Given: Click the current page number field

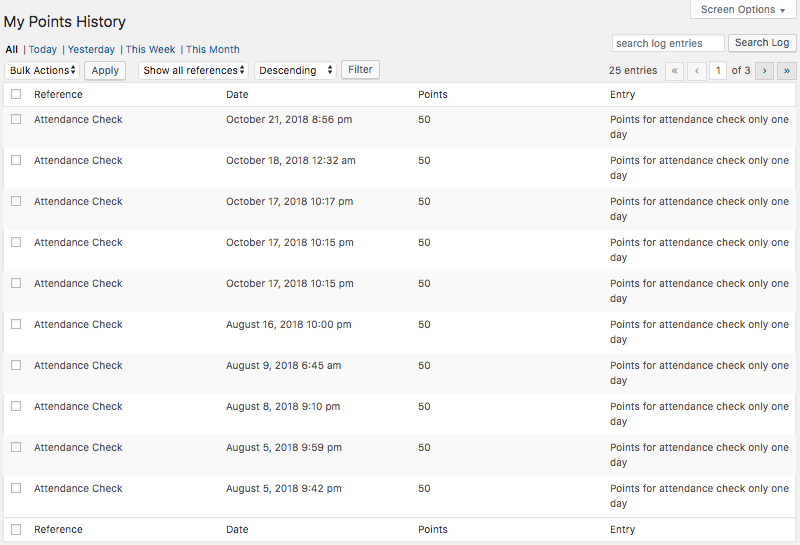Looking at the screenshot, I should point(718,71).
